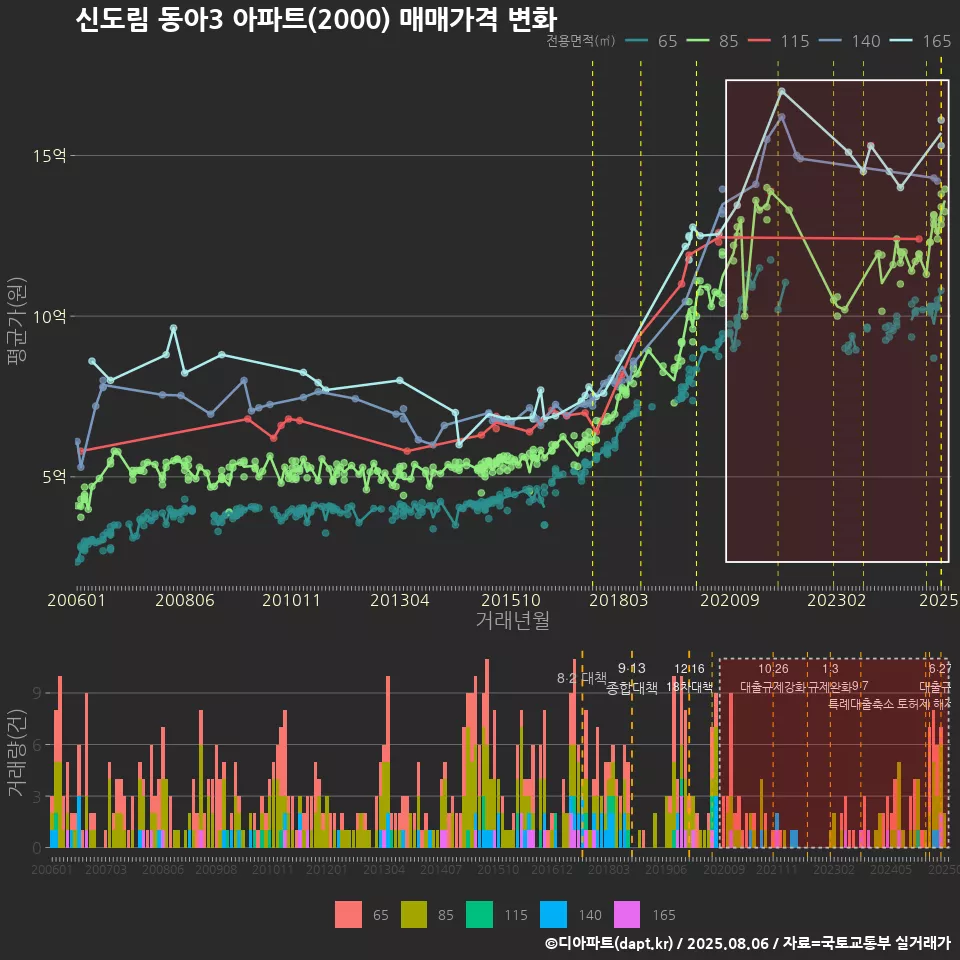960x960 pixels.
Task: Select the 85 green line entry in top legend
Action: tap(713, 41)
